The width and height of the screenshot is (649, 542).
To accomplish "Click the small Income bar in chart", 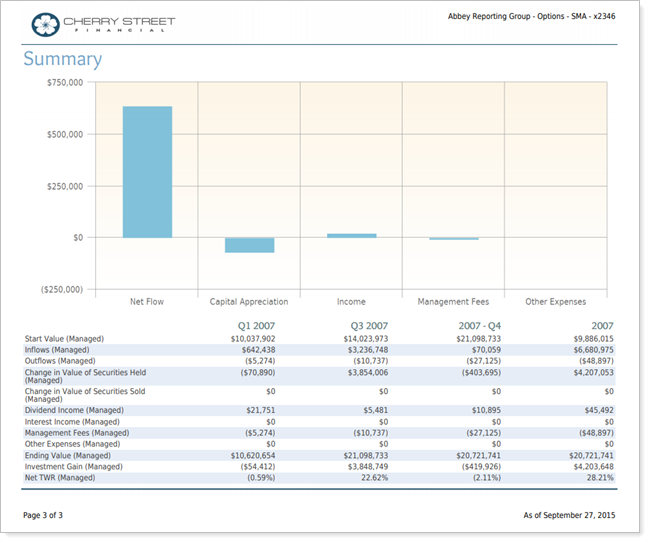I will point(351,236).
